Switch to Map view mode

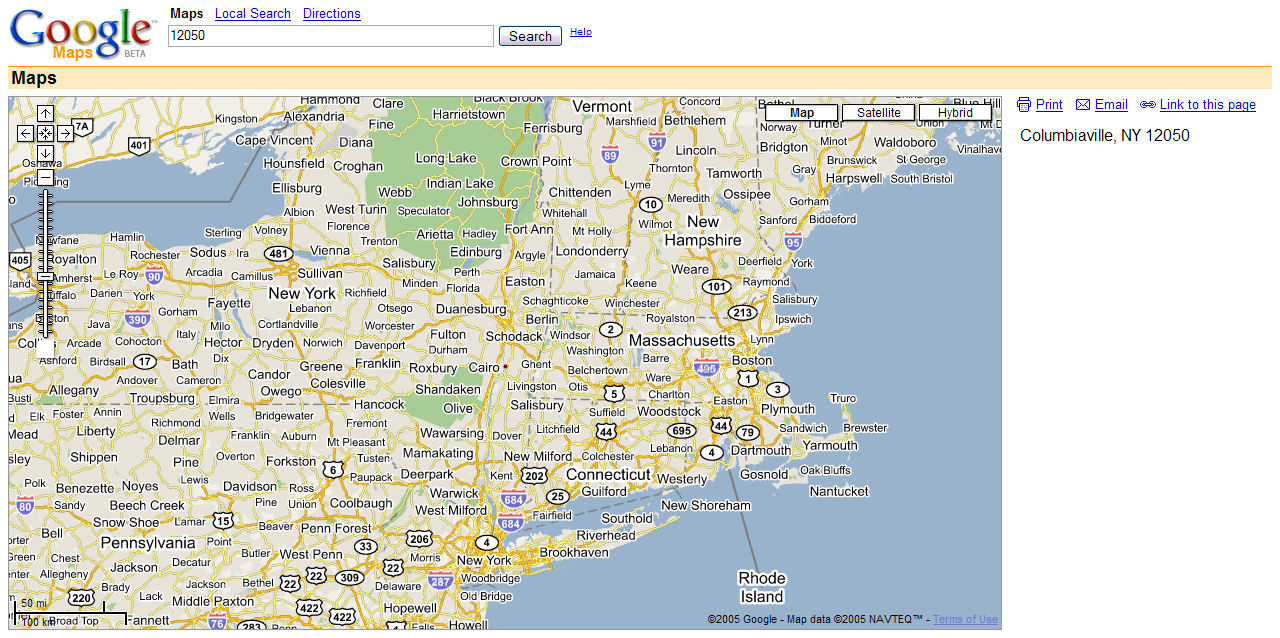tap(801, 113)
